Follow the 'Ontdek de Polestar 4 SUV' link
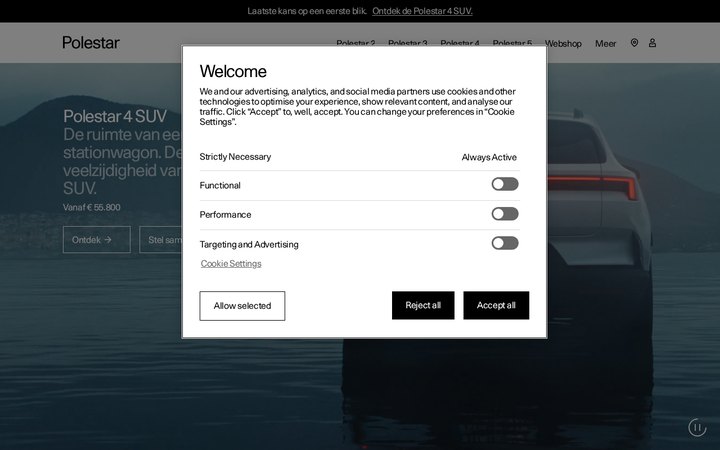Image resolution: width=720 pixels, height=450 pixels. point(422,11)
